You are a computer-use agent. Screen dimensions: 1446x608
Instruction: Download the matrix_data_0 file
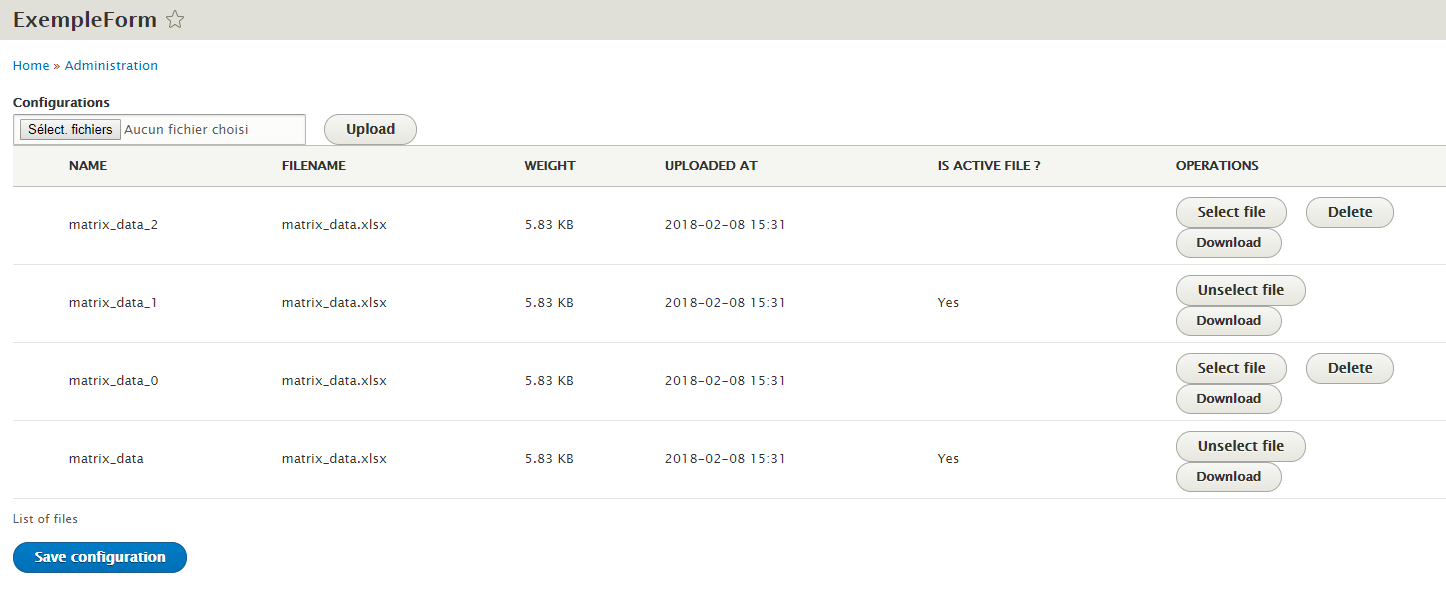[x=1228, y=398]
